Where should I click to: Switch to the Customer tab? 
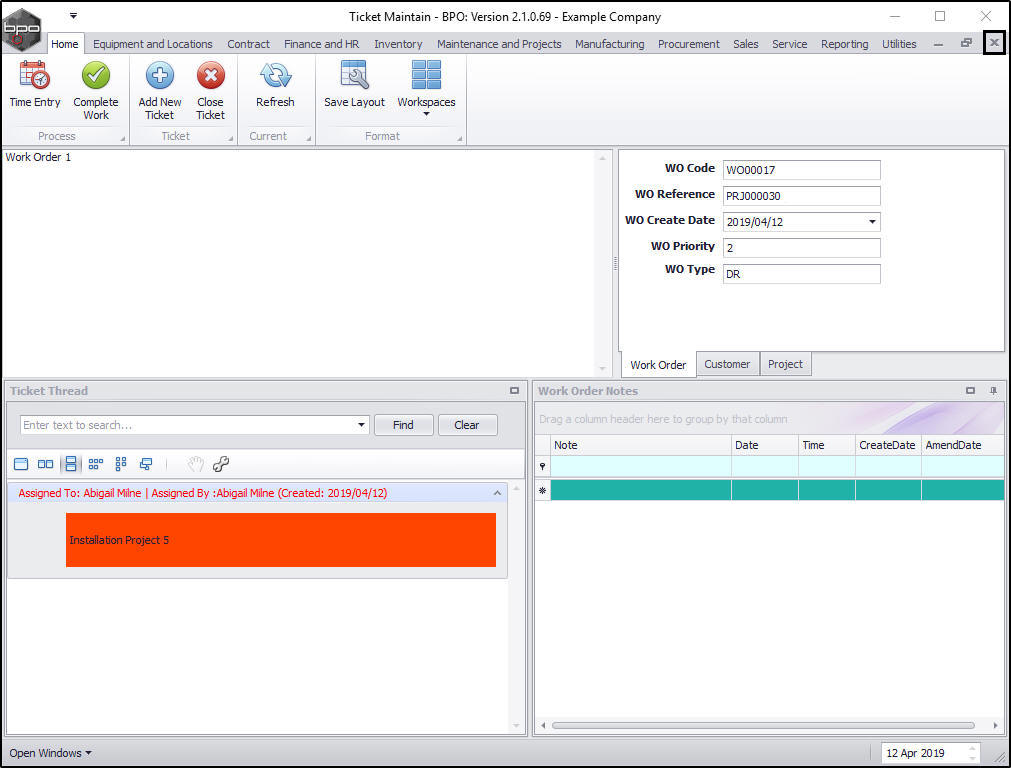pyautogui.click(x=727, y=364)
